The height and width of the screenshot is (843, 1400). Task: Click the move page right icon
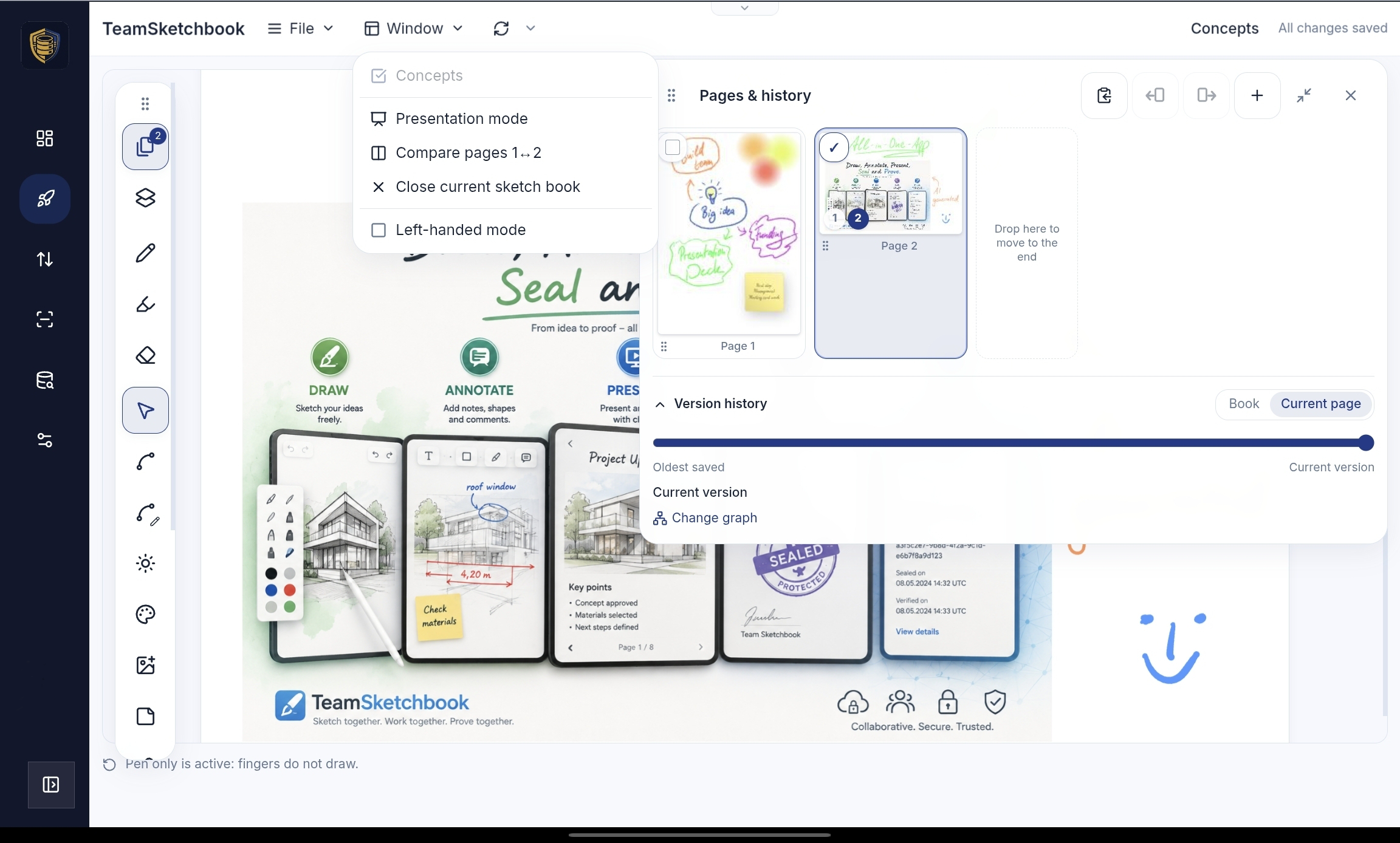[x=1206, y=95]
